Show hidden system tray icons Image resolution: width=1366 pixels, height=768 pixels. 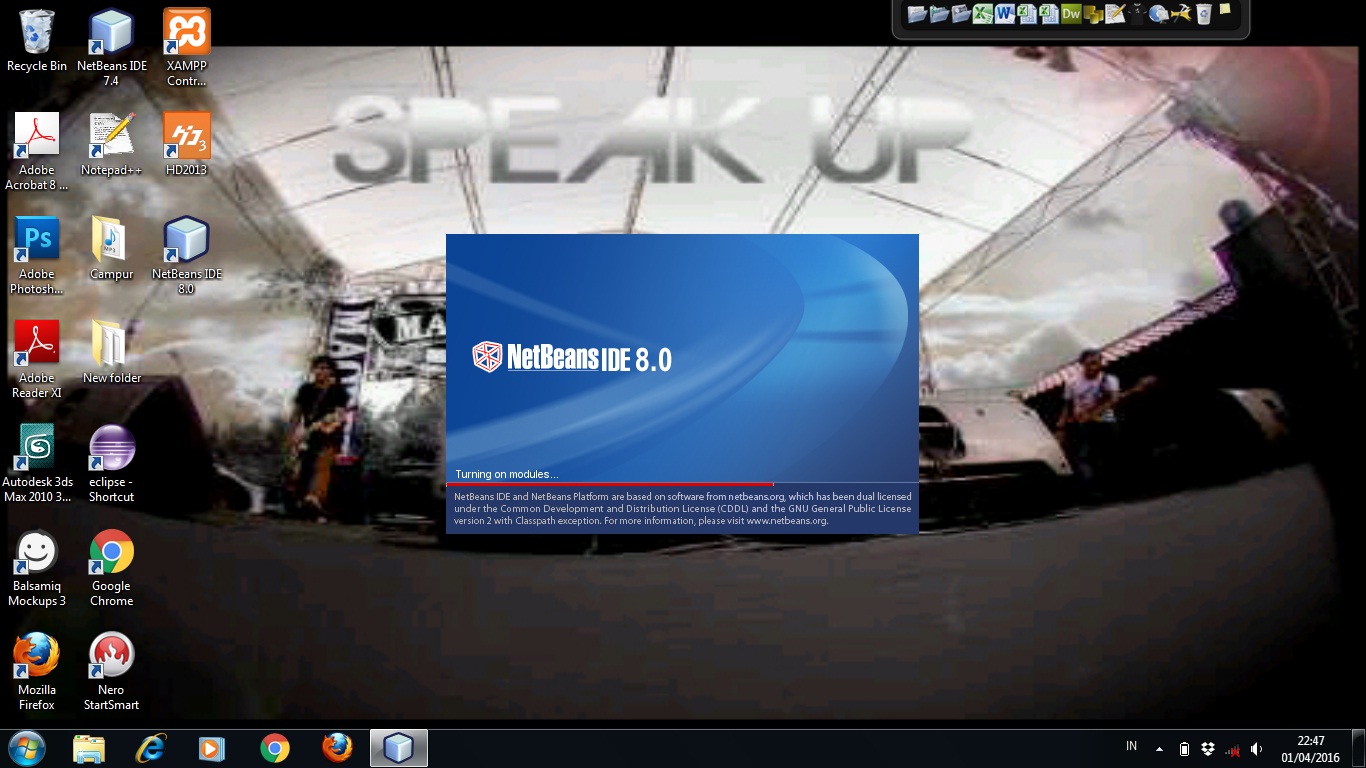click(1159, 748)
